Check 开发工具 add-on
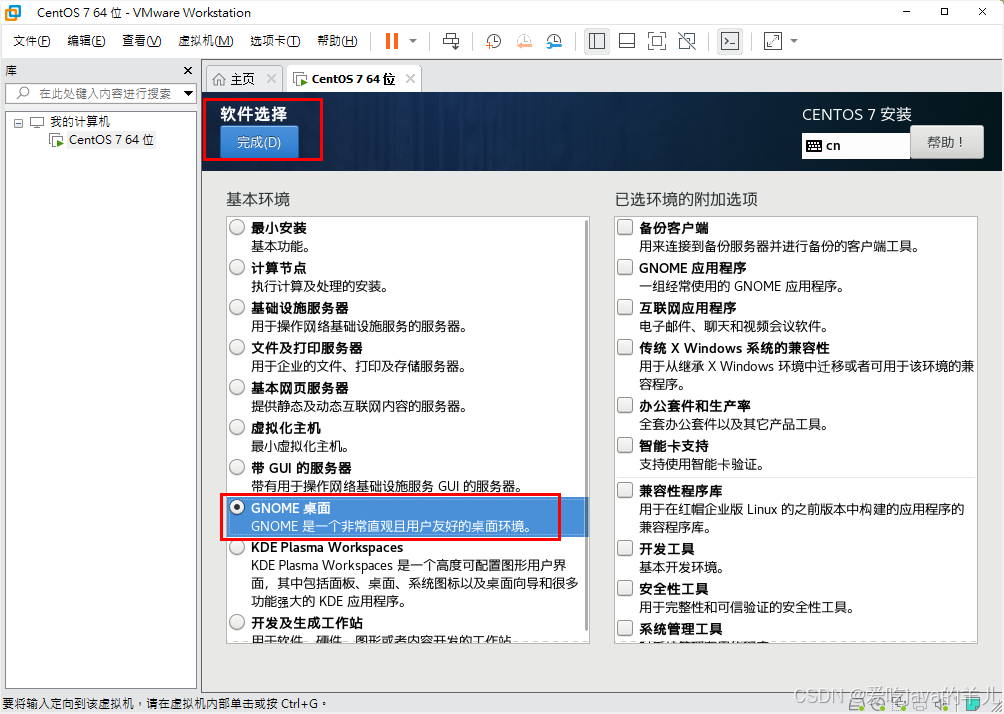The width and height of the screenshot is (1004, 714). [625, 548]
